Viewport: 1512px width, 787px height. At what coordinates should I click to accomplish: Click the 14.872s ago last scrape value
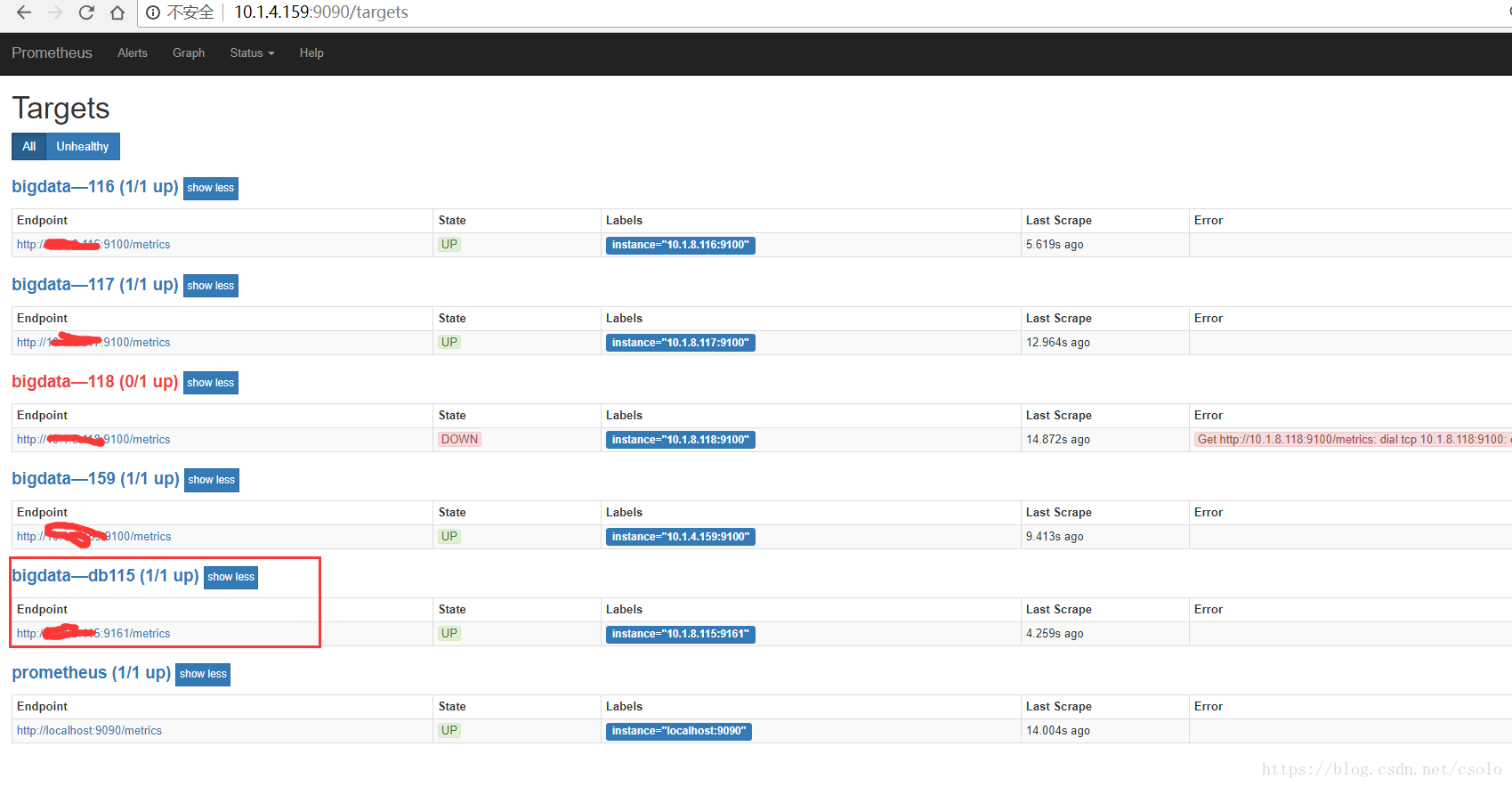pyautogui.click(x=1058, y=440)
